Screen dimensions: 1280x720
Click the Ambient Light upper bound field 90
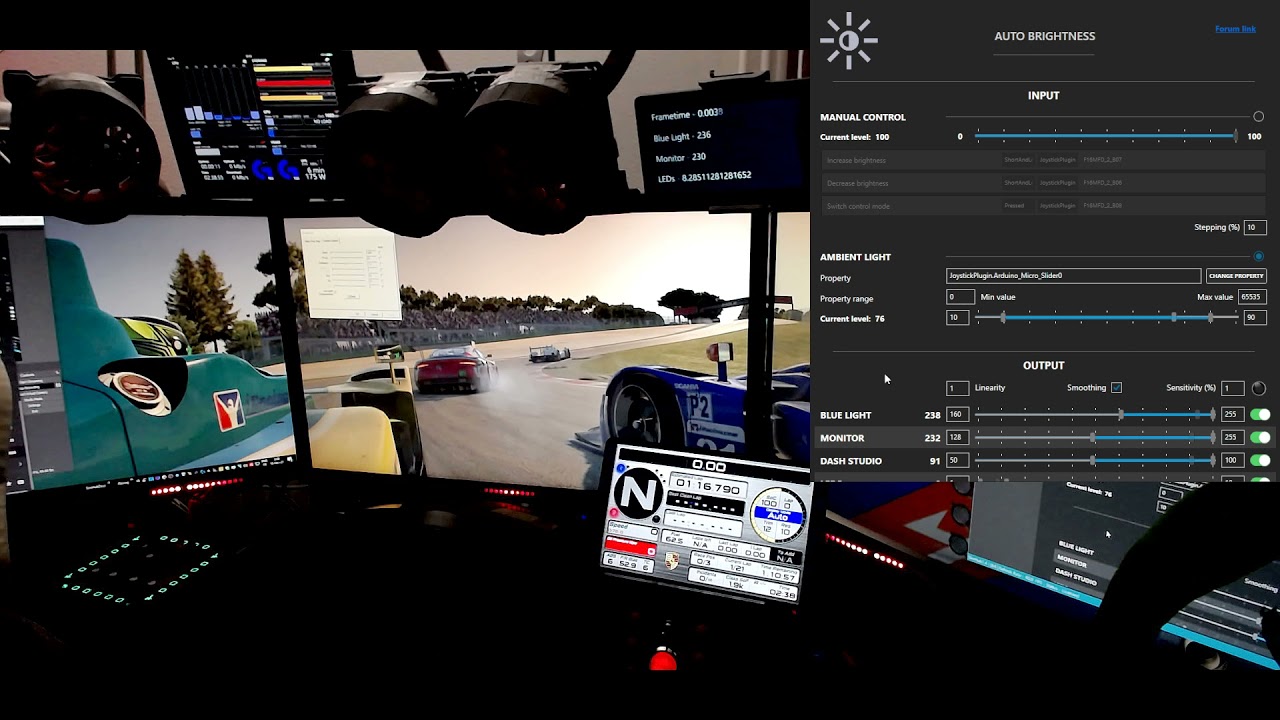1255,318
